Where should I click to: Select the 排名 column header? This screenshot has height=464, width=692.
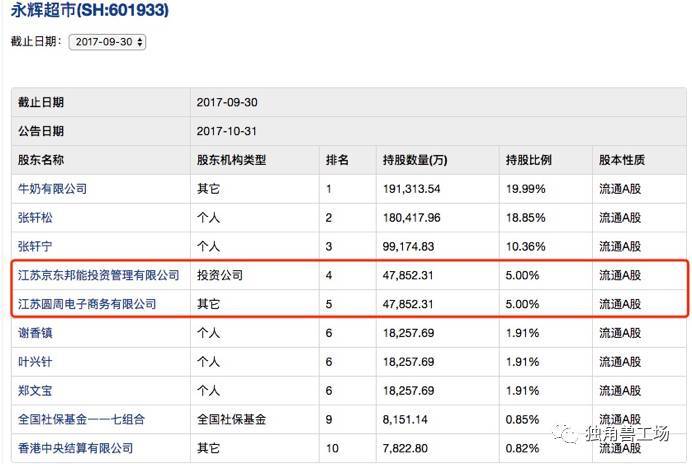pos(337,160)
